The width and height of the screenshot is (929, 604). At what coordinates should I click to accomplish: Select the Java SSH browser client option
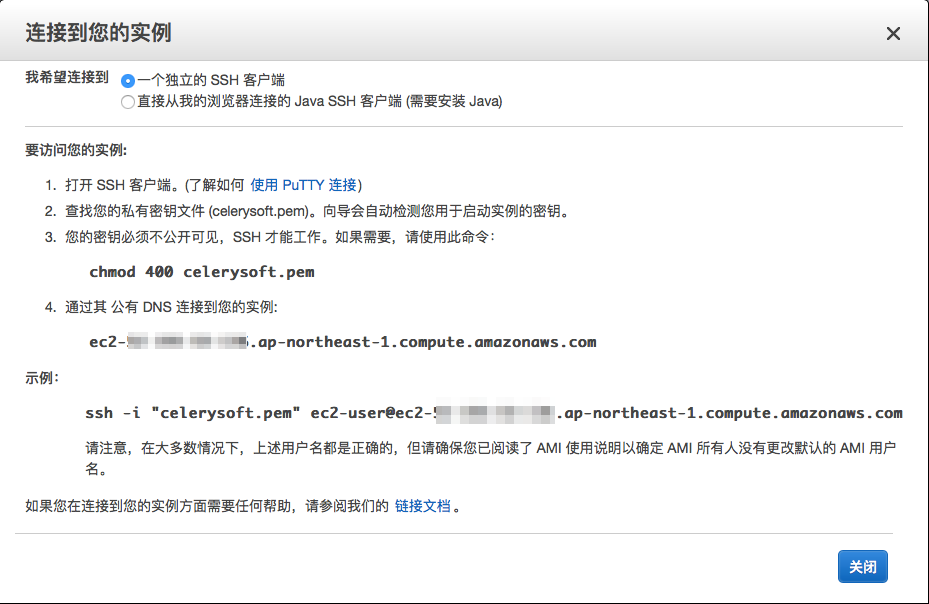tap(127, 102)
